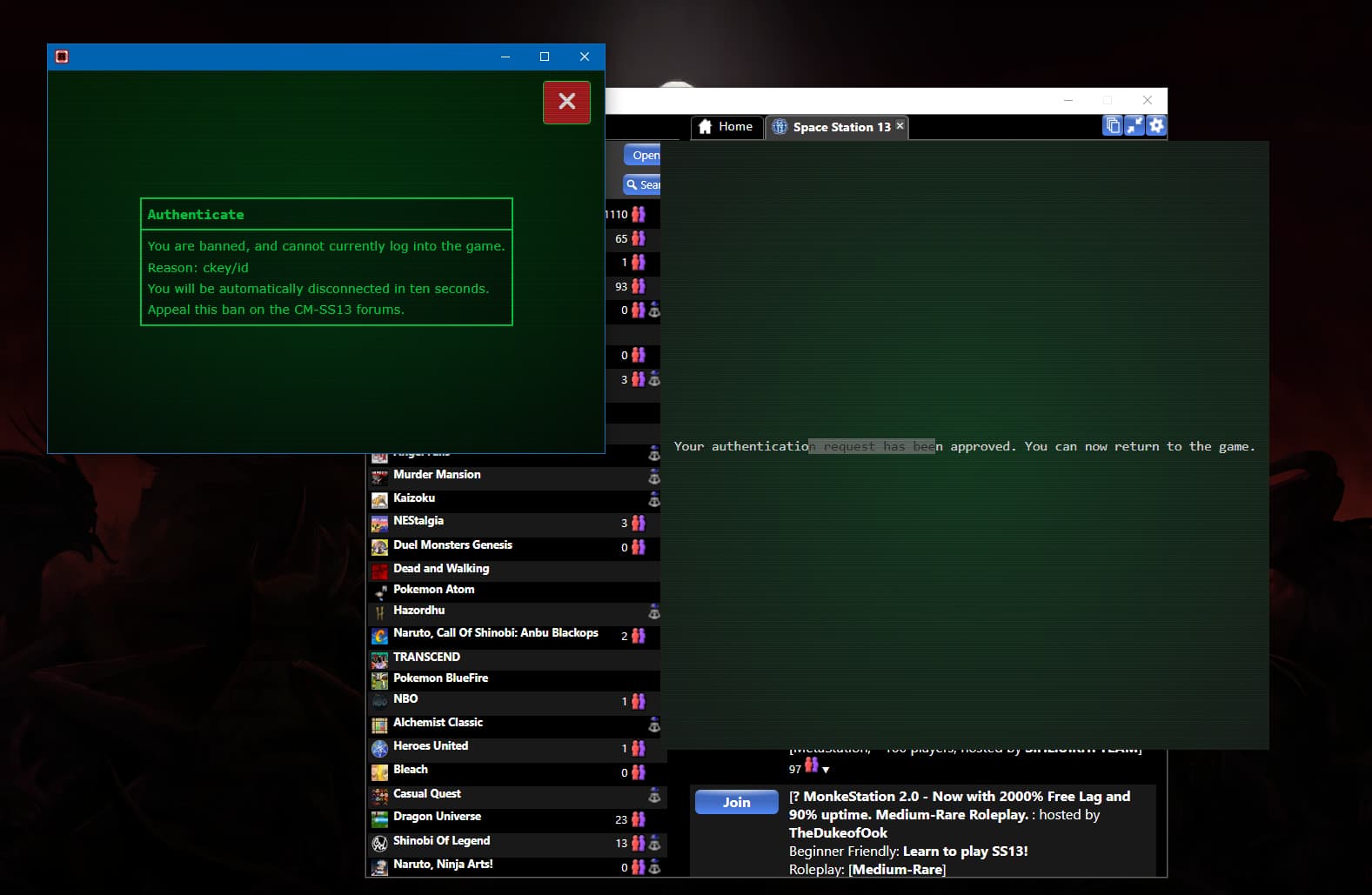Select the Space Station 13 tab

[x=833, y=127]
